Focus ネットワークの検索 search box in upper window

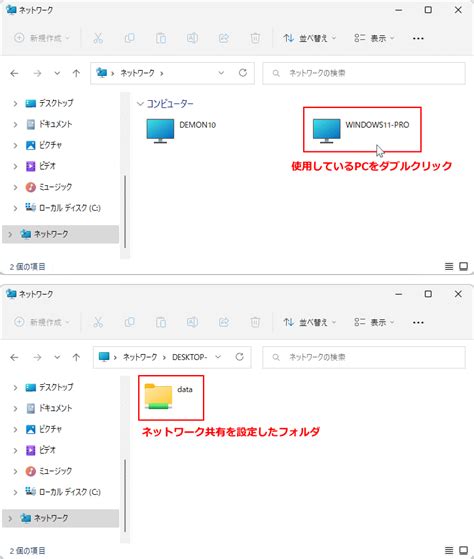pos(364,73)
